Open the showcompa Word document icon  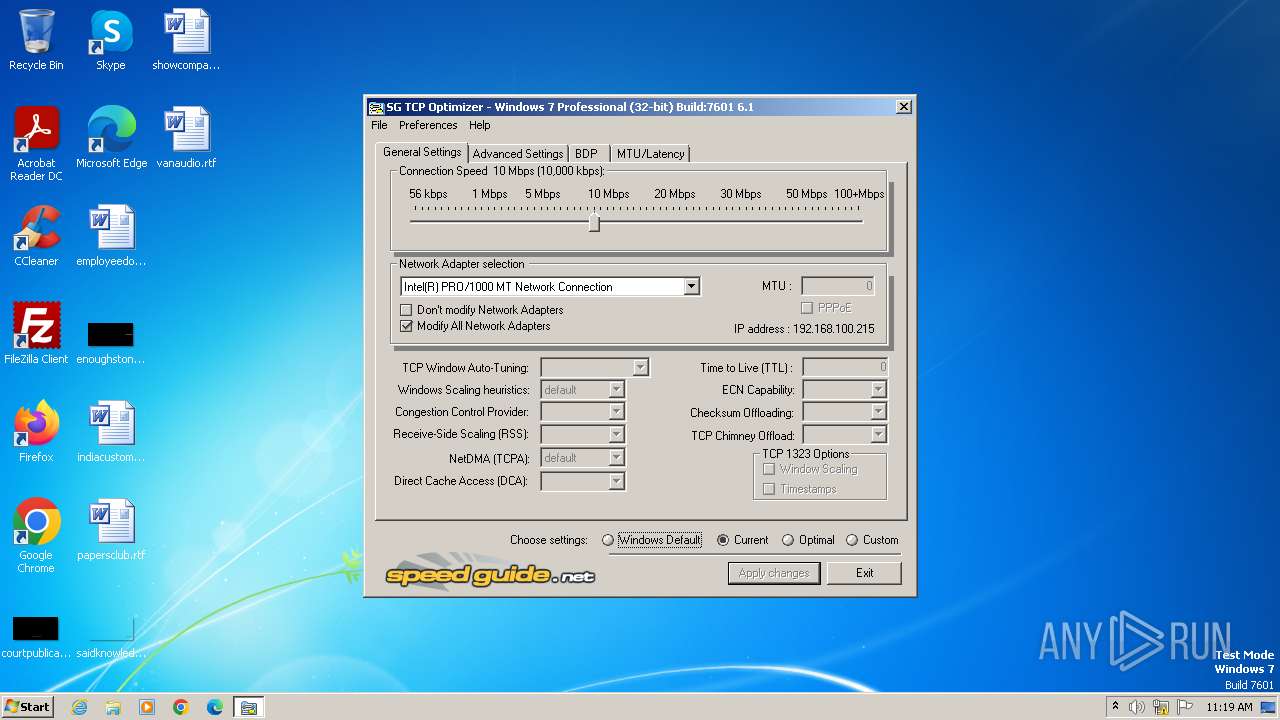[x=186, y=40]
